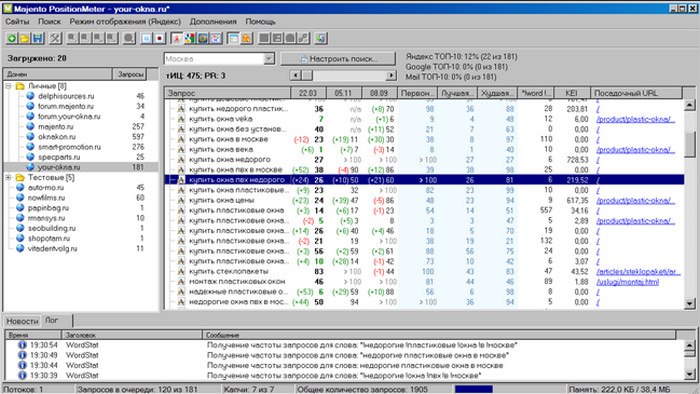Select row купить окна без установ...

pyautogui.click(x=424, y=129)
